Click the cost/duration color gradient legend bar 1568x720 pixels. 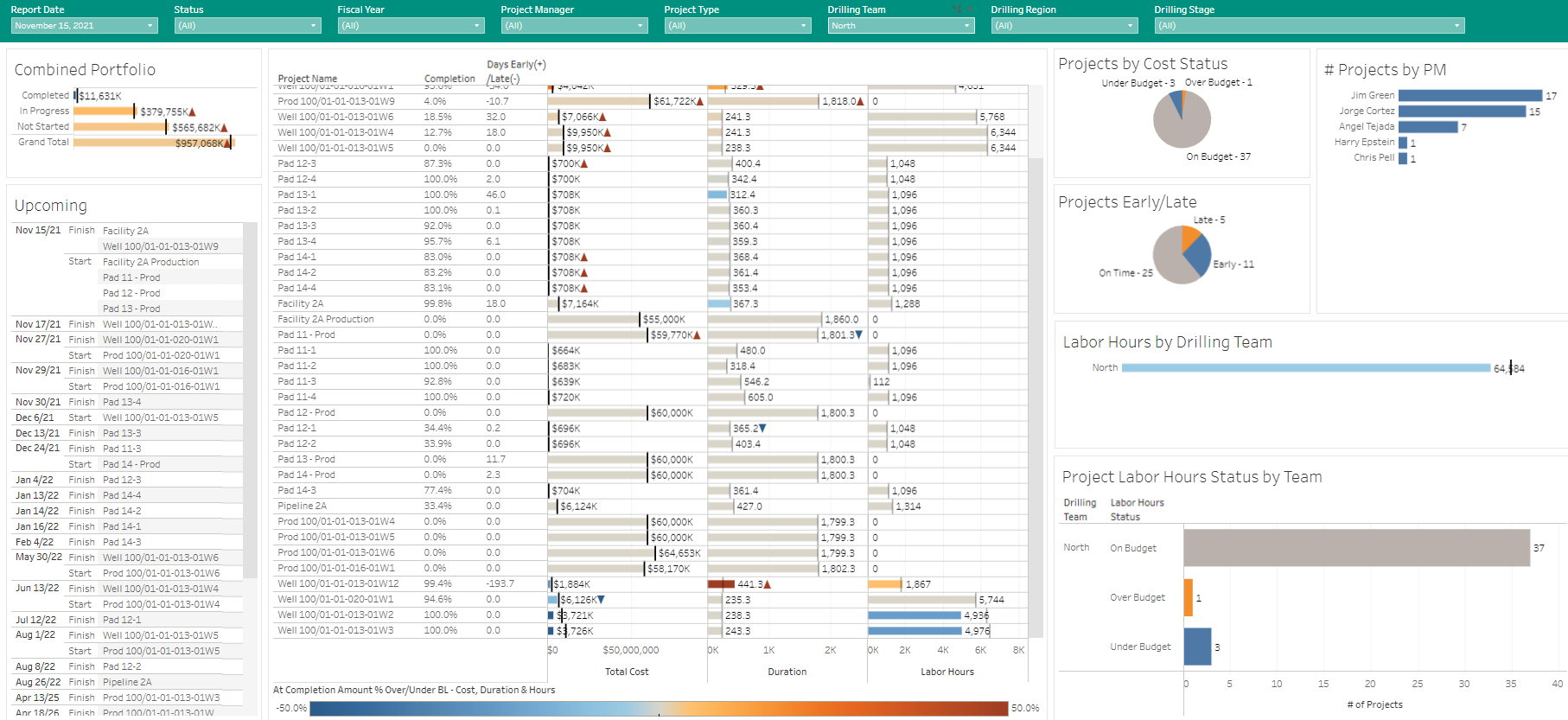[659, 709]
